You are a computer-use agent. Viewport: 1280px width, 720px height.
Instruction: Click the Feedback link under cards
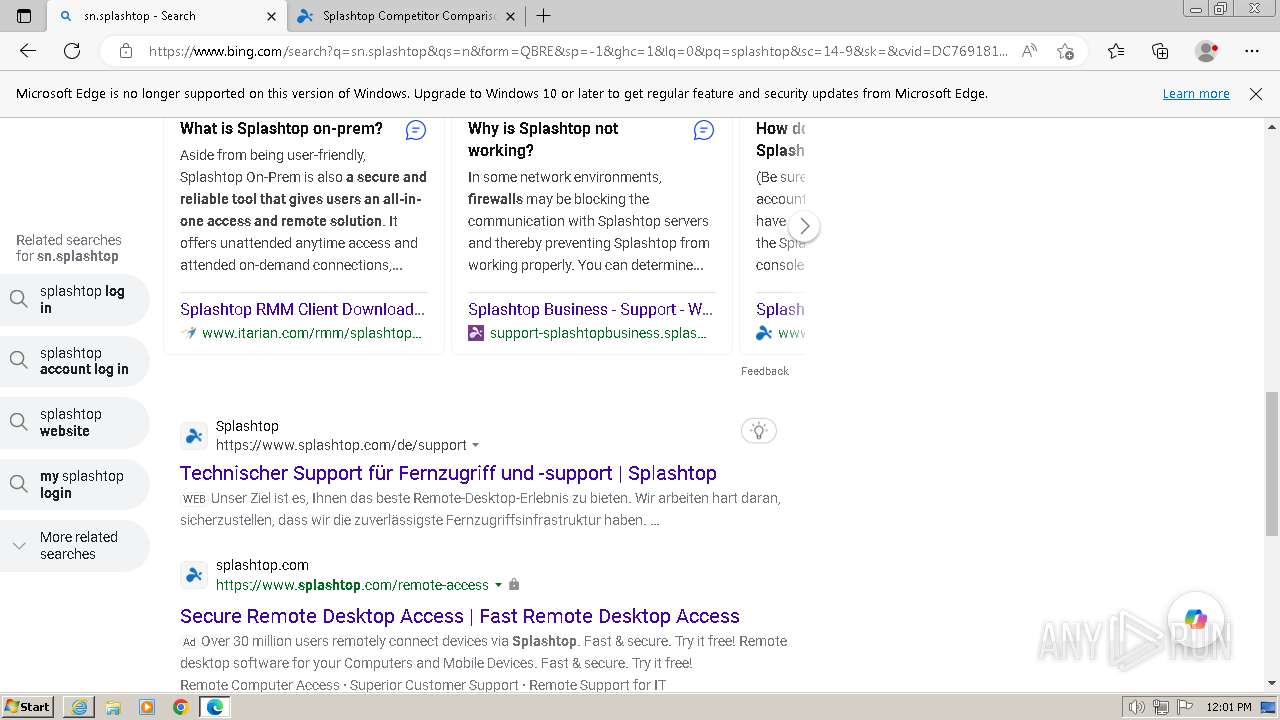point(765,371)
